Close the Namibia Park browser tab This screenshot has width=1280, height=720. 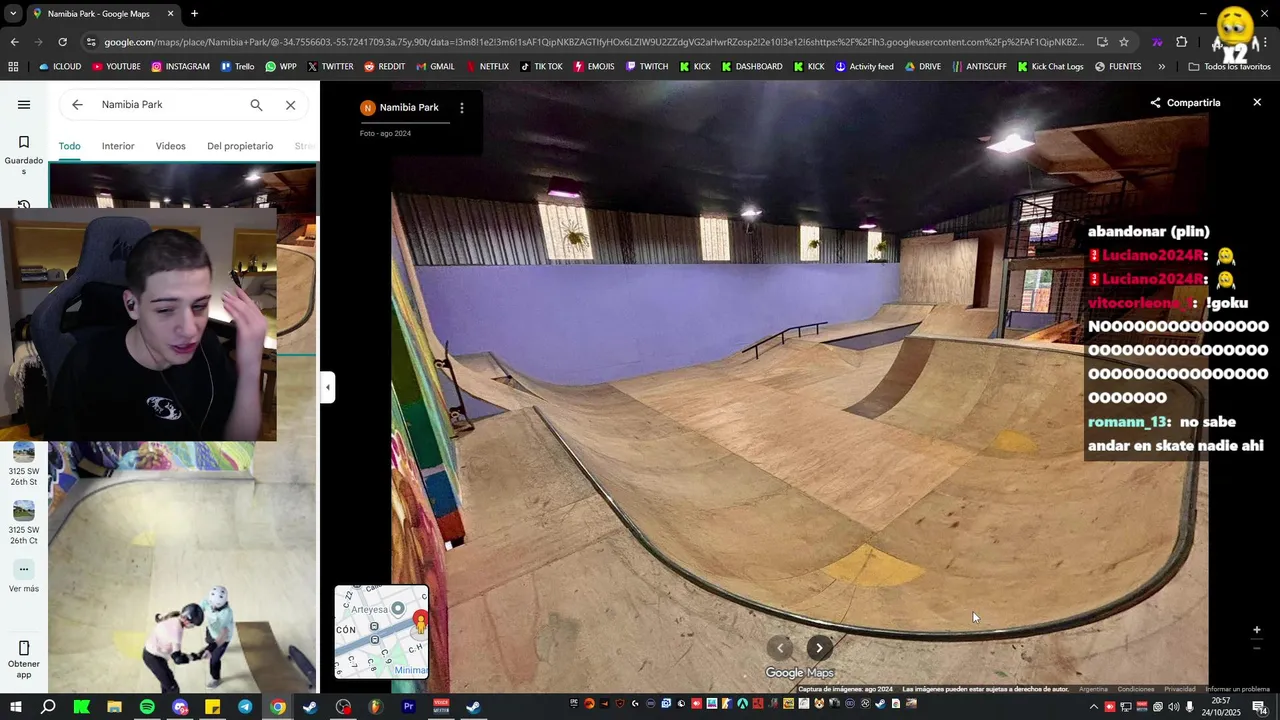[x=170, y=14]
